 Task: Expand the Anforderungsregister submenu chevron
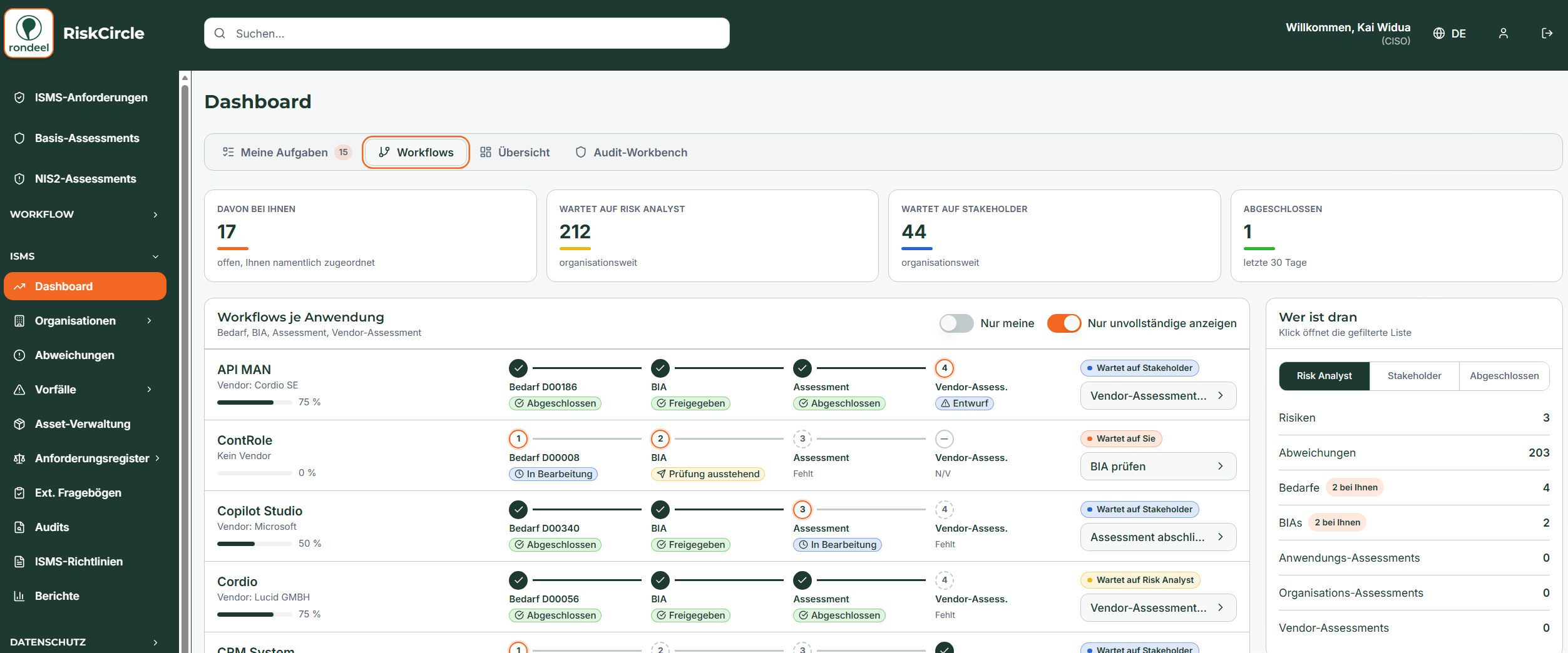(157, 458)
